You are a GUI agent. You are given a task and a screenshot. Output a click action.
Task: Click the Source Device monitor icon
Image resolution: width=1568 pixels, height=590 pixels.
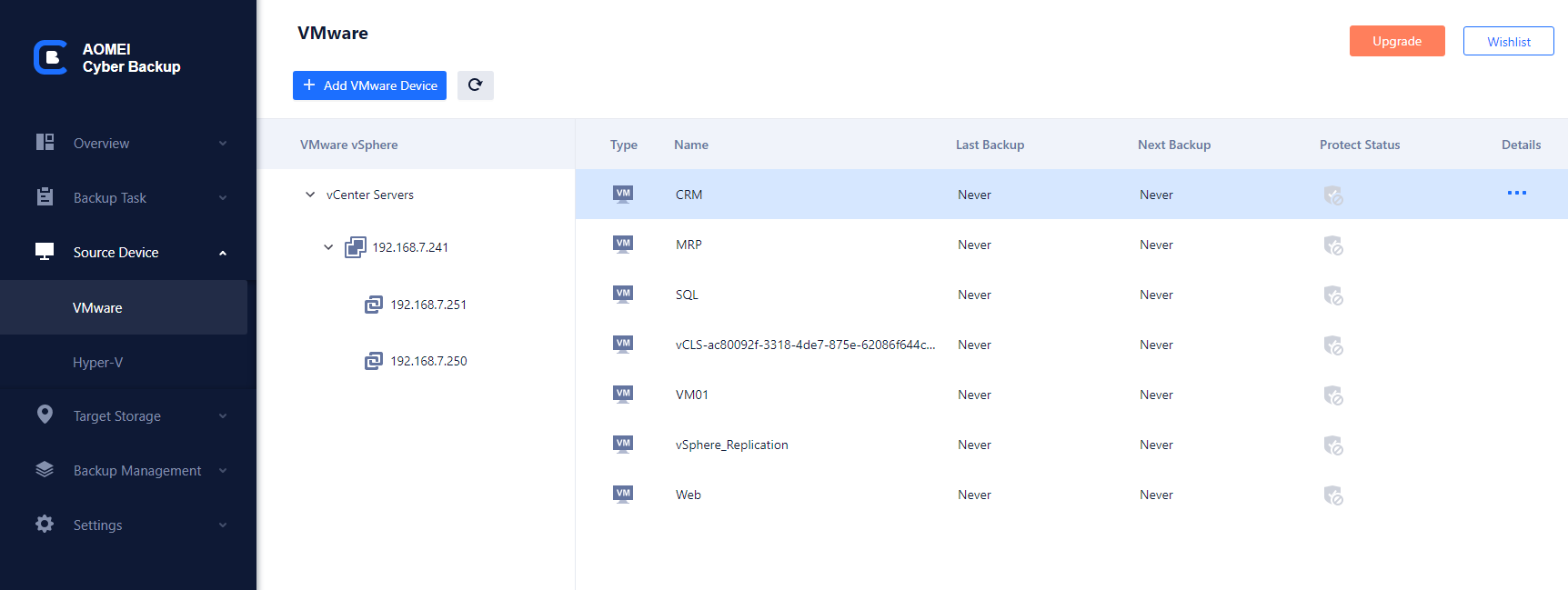[x=45, y=251]
